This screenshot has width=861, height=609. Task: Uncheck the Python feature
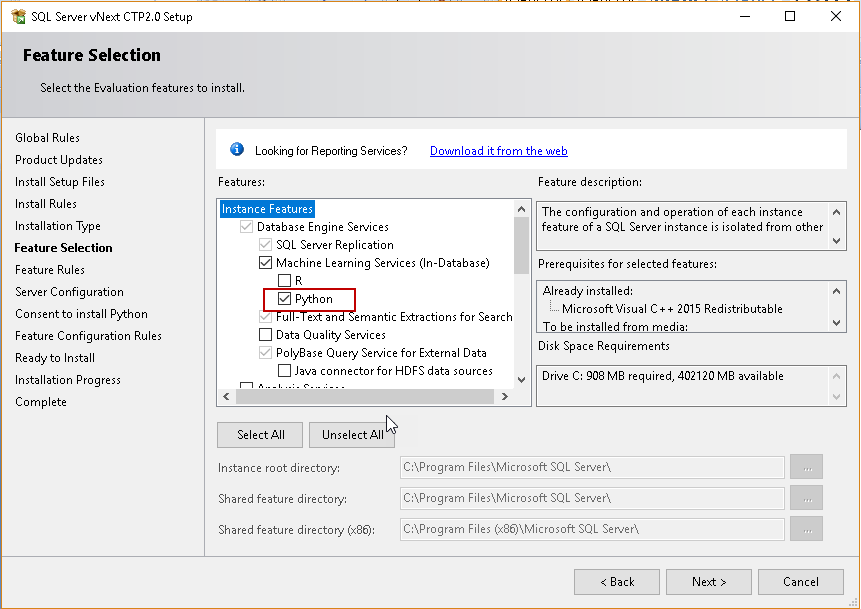(283, 298)
